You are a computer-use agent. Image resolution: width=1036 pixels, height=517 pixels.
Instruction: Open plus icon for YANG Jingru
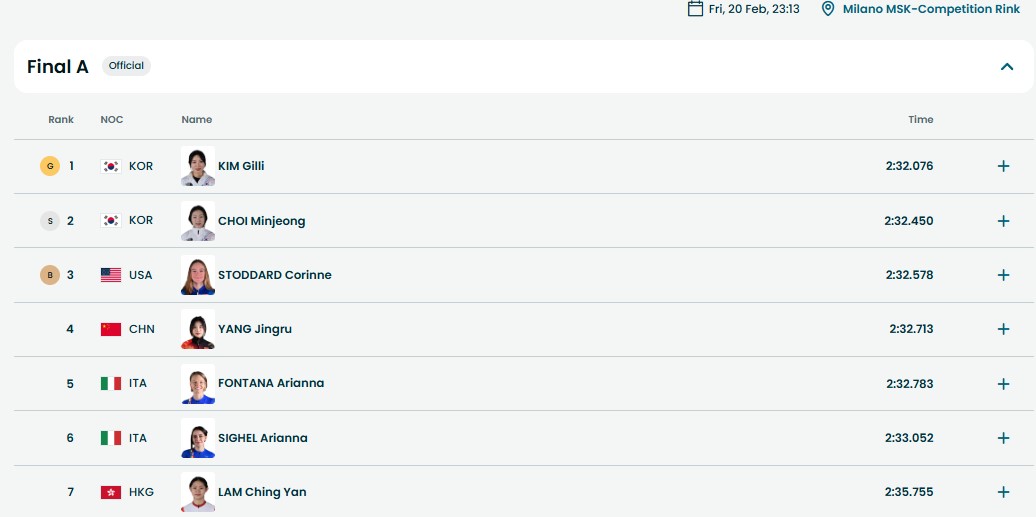pos(1003,329)
